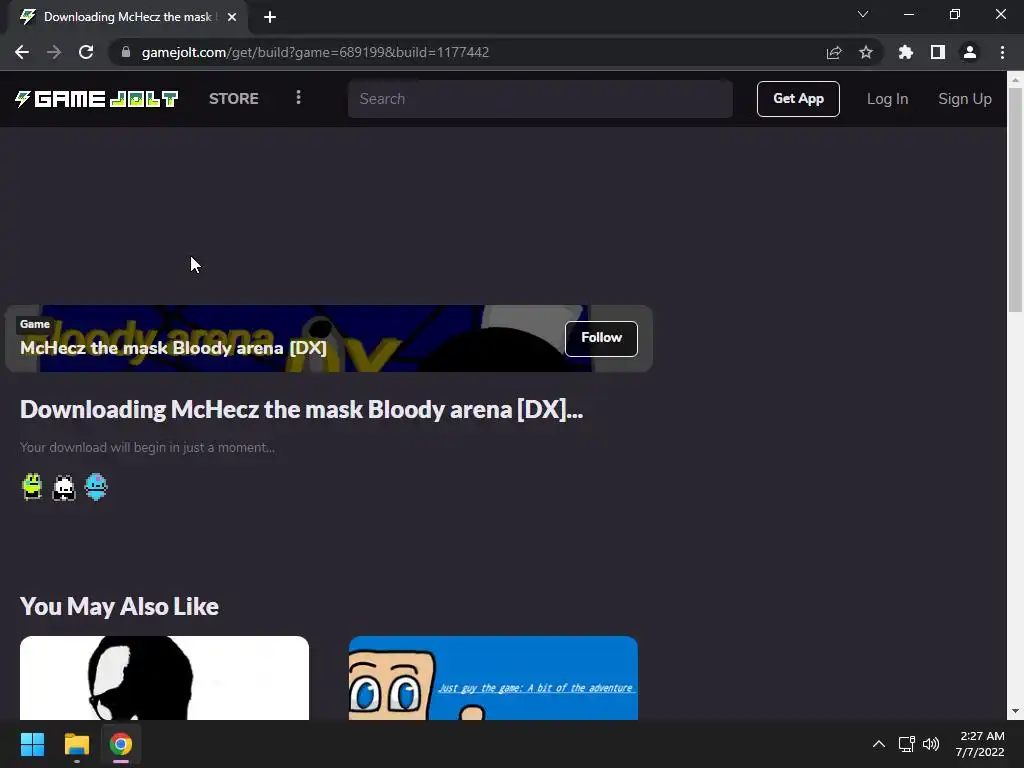Open the black silhouette game thumbnail
Image resolution: width=1024 pixels, height=768 pixels.
[165, 678]
